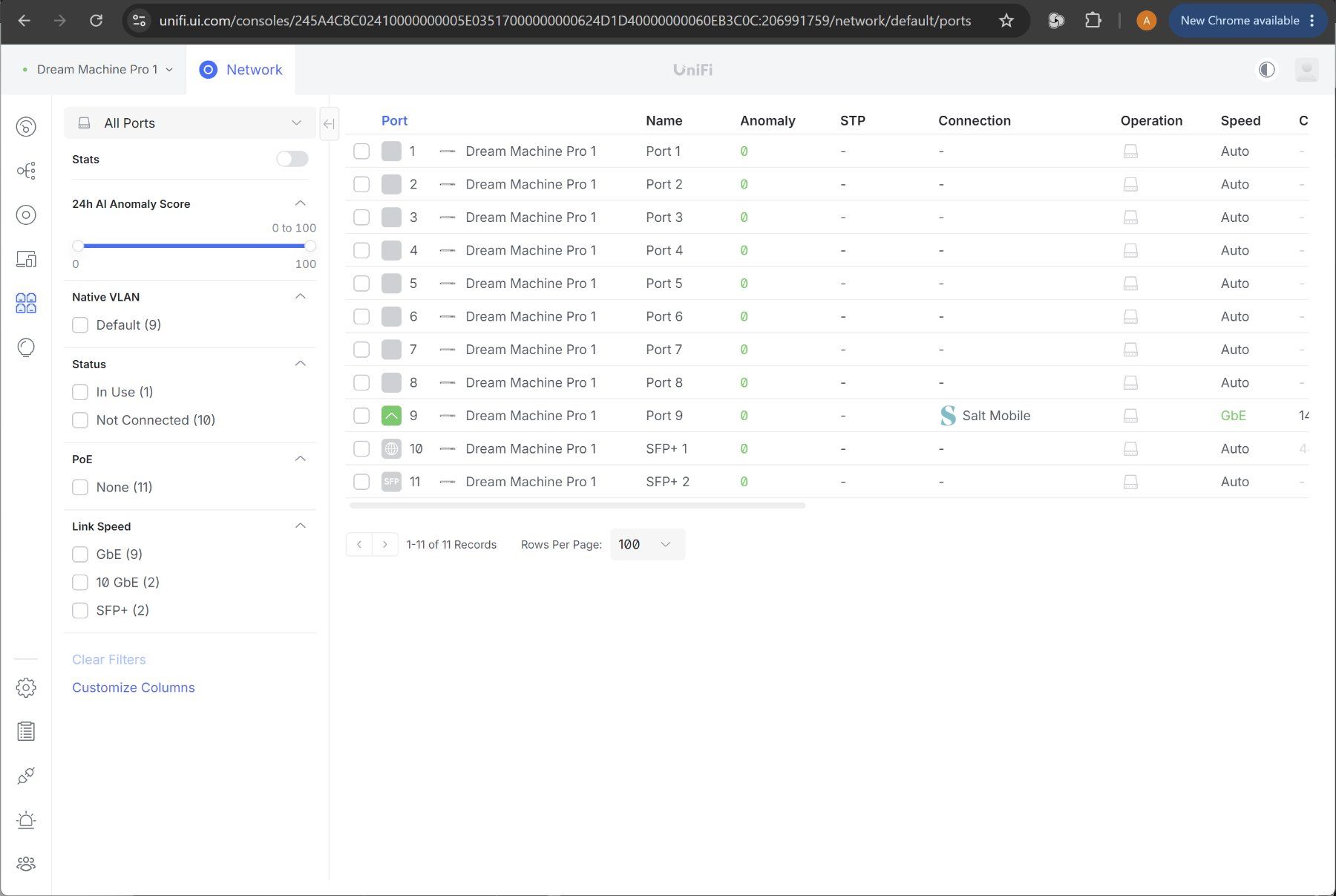Open the System Log list icon
The height and width of the screenshot is (896, 1336).
click(26, 732)
